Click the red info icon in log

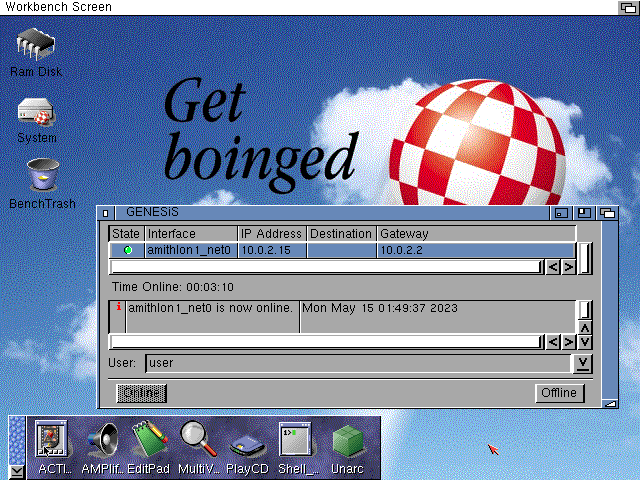pos(119,307)
